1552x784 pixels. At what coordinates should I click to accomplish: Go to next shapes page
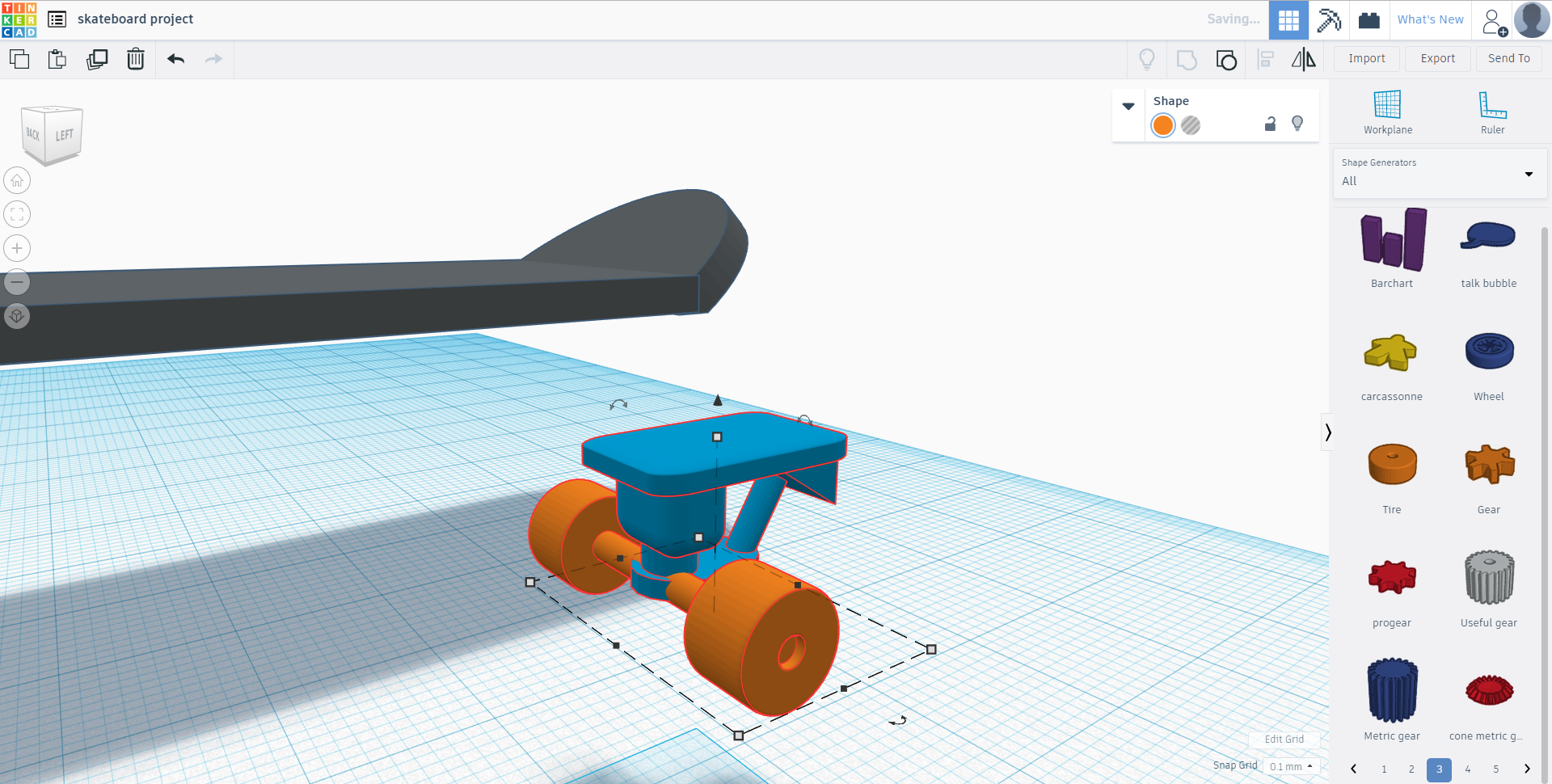click(x=1527, y=769)
